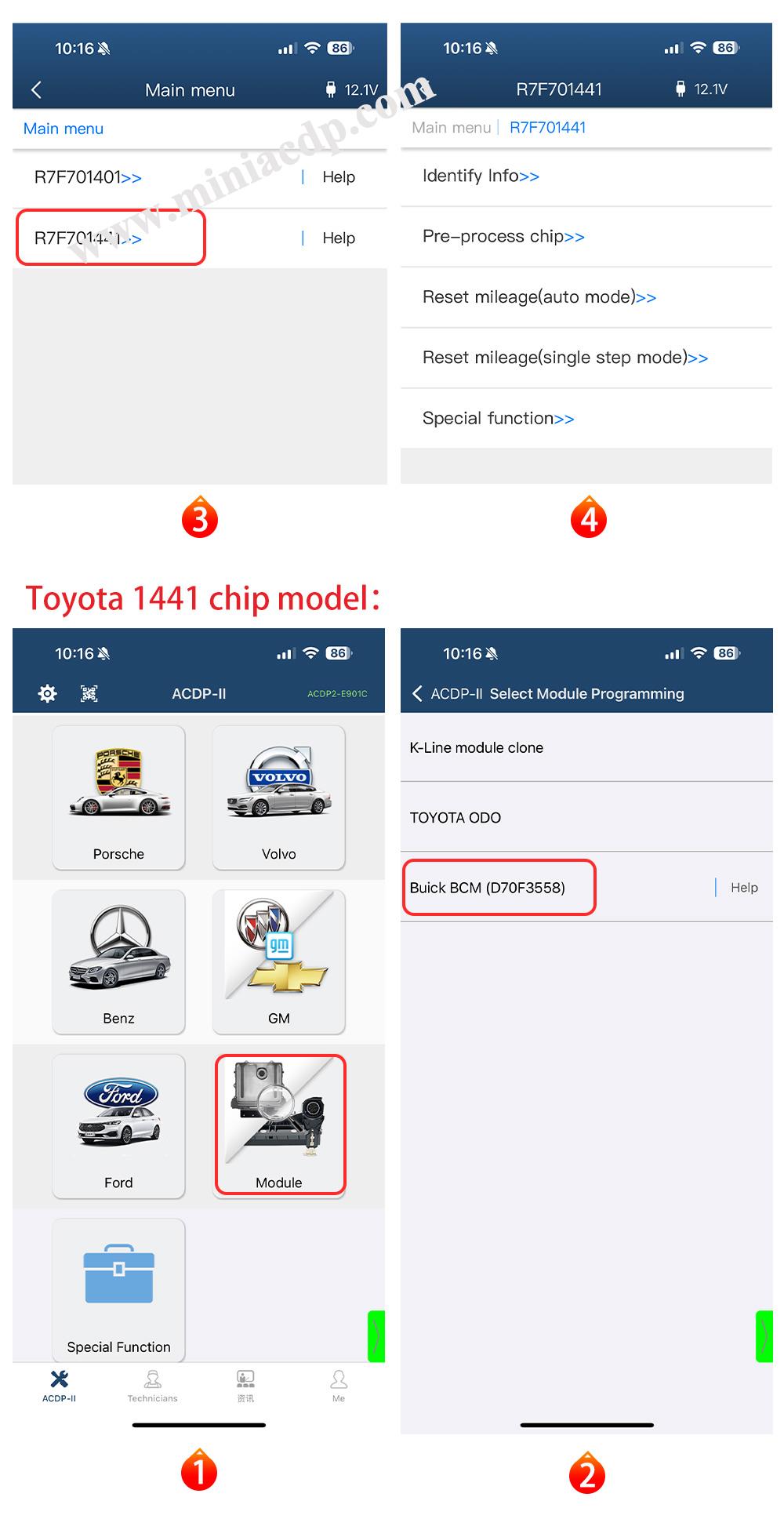
Task: Click Main menu breadcrumb on R7F701441 screen
Action: pos(452,128)
